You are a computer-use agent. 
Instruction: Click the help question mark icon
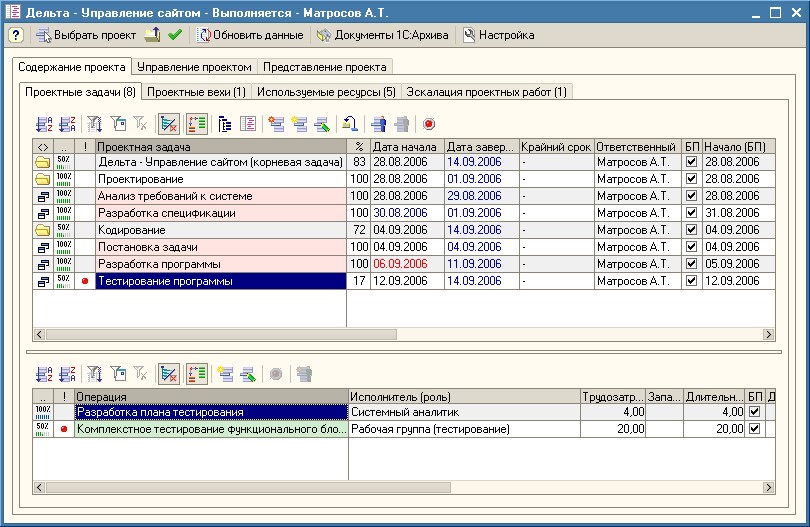[x=16, y=35]
